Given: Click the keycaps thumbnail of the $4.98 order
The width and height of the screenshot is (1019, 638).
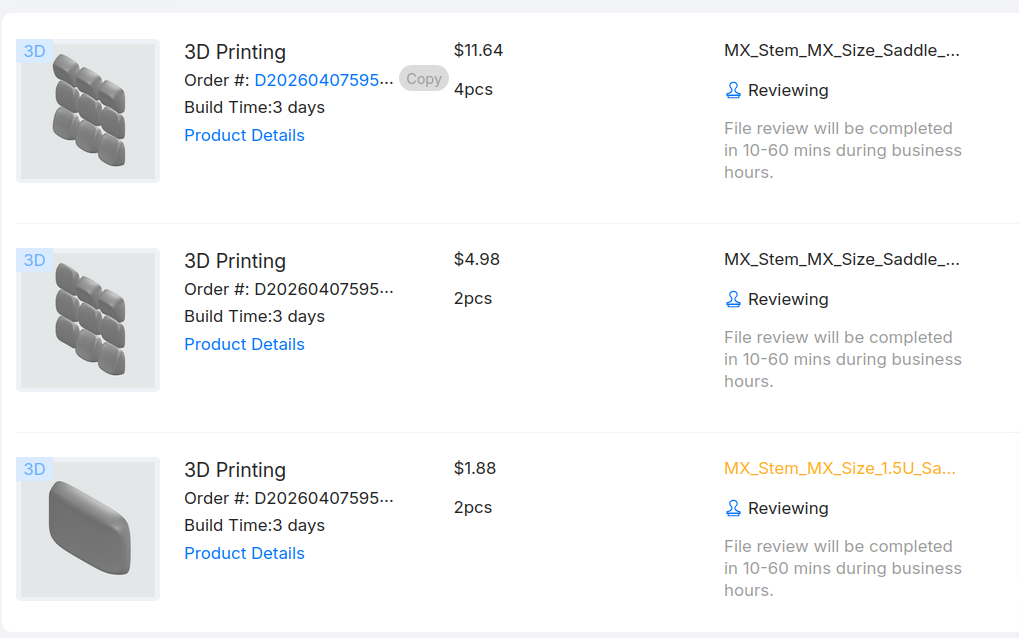Looking at the screenshot, I should point(88,320).
